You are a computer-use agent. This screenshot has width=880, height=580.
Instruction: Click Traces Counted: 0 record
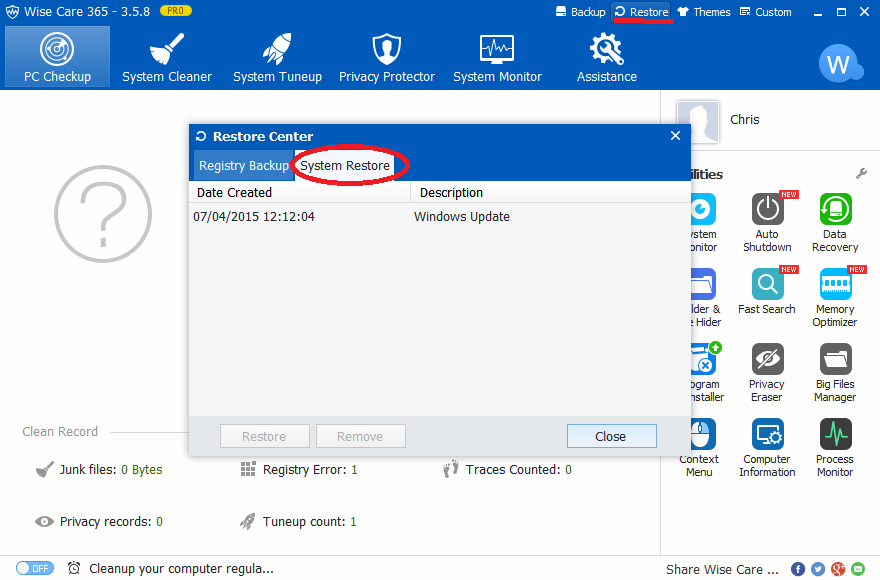click(507, 469)
